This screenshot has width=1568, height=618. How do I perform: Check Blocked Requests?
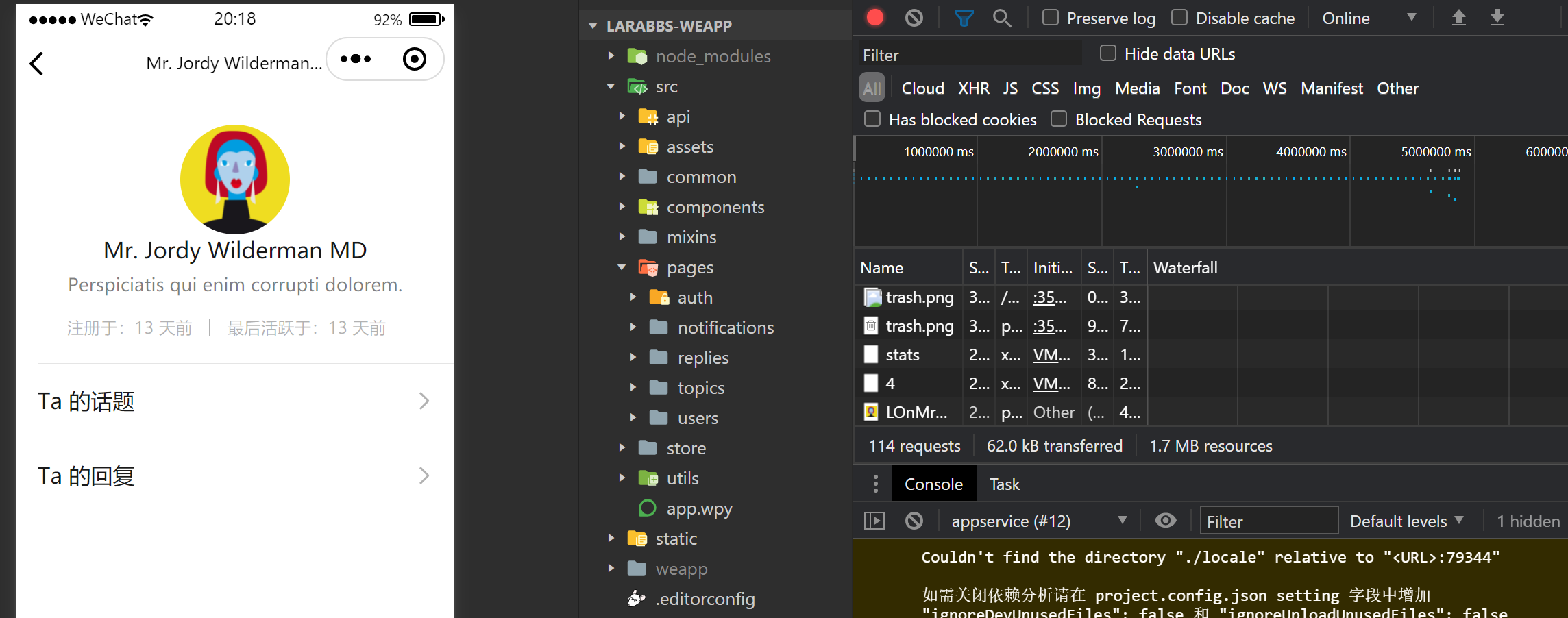click(1058, 119)
